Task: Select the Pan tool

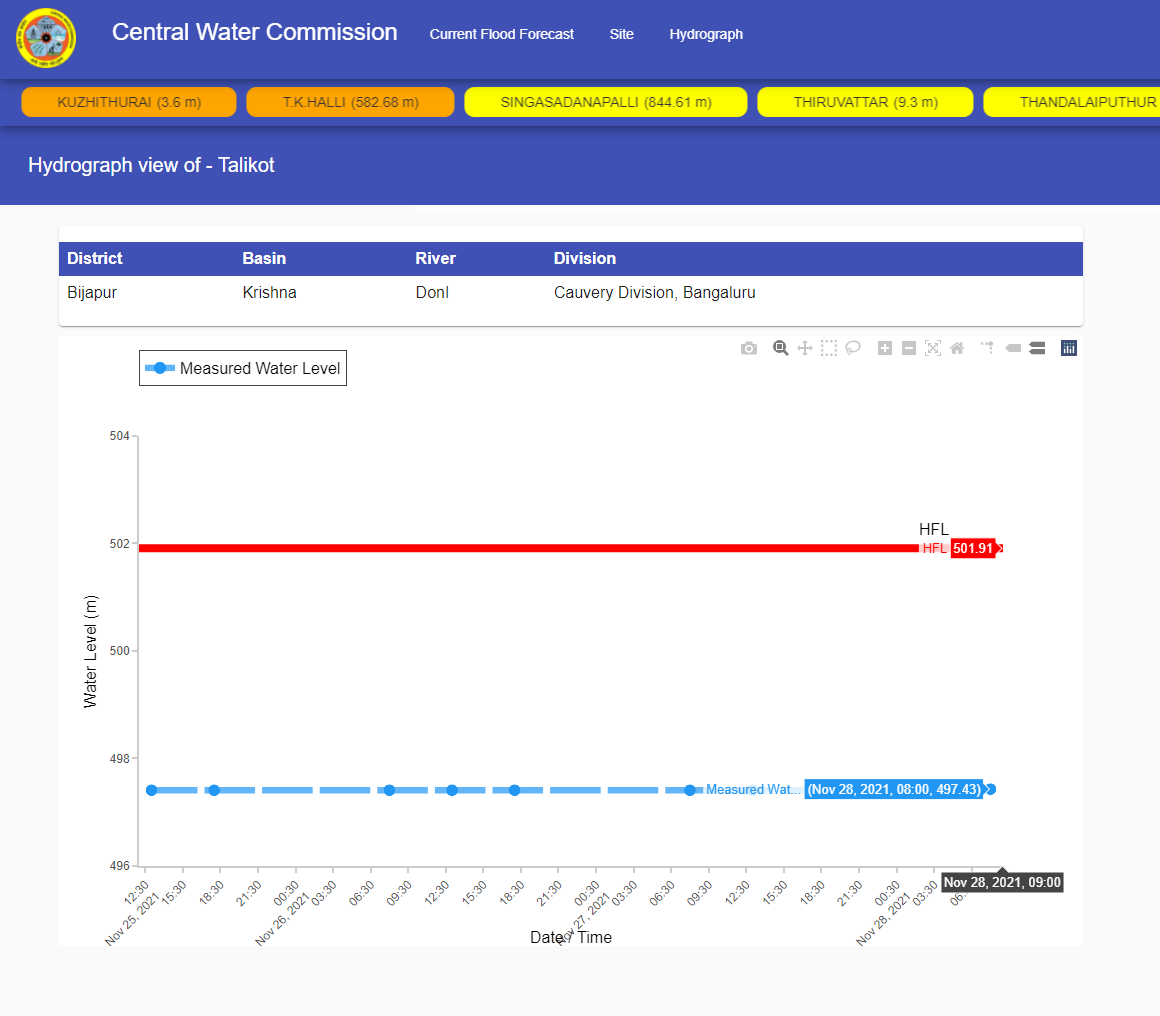Action: [x=805, y=348]
